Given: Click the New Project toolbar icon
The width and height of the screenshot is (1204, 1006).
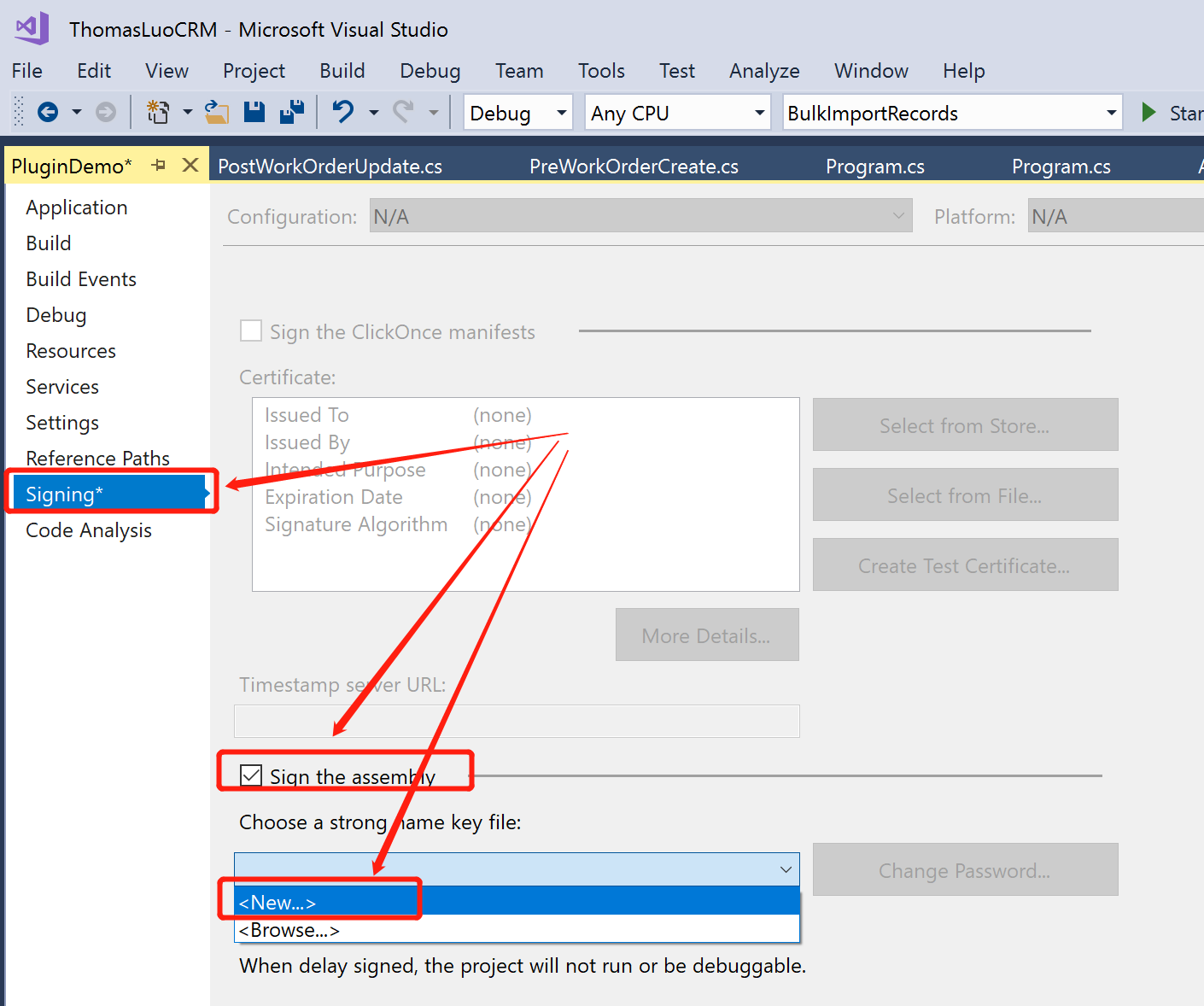Looking at the screenshot, I should (x=158, y=112).
